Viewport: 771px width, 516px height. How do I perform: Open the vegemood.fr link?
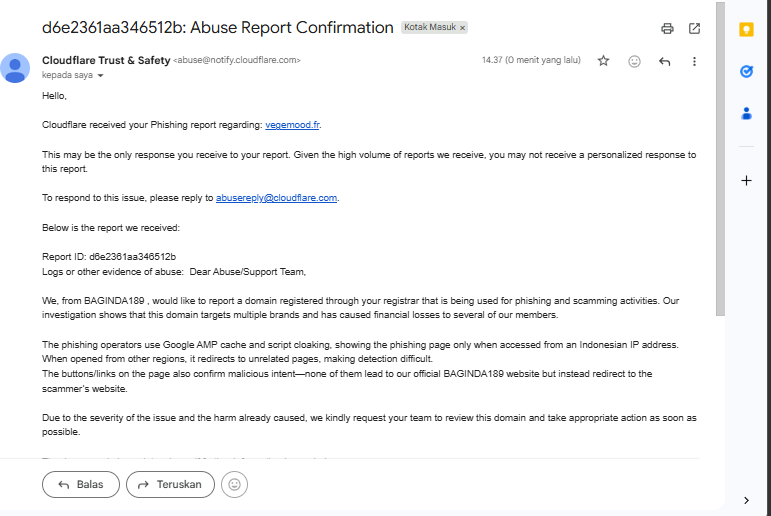[x=292, y=125]
